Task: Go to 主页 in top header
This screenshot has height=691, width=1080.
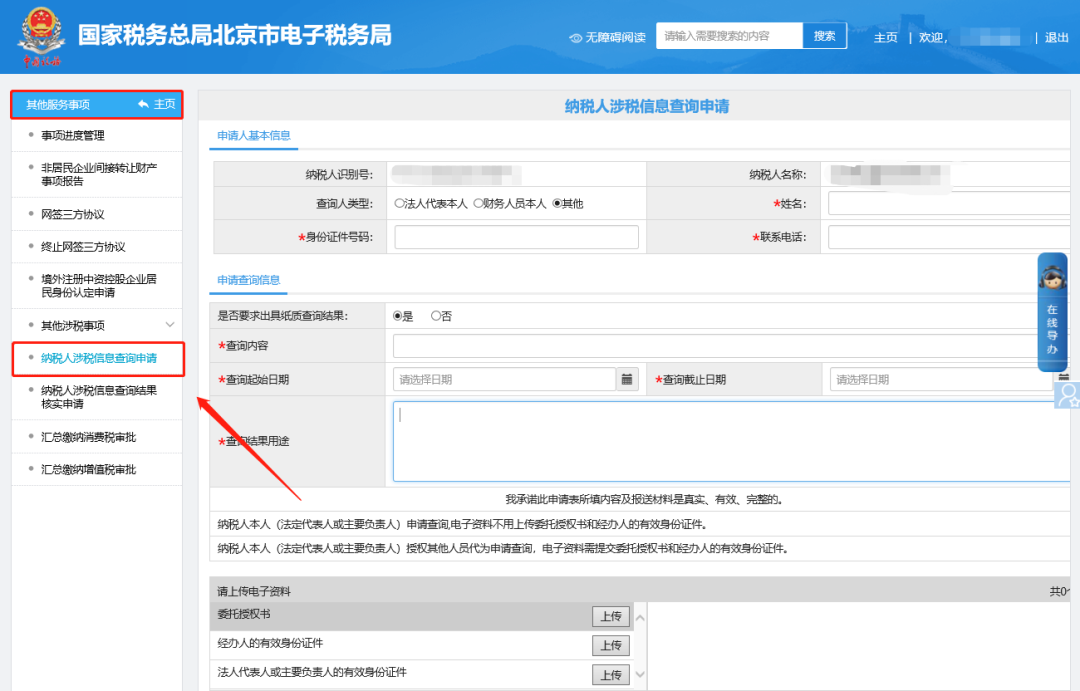Action: (886, 37)
